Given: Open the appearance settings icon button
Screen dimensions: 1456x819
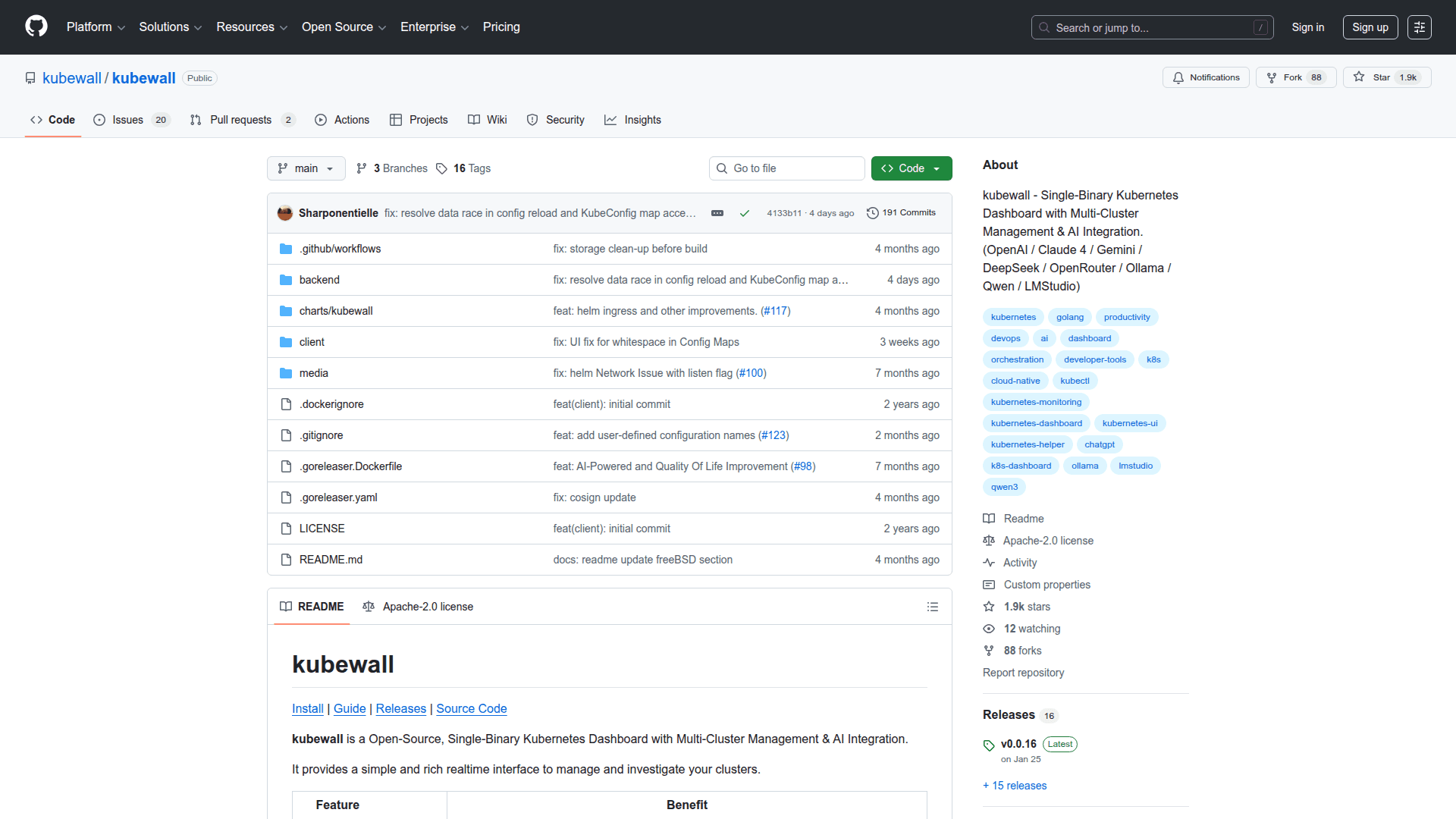Looking at the screenshot, I should point(1419,27).
